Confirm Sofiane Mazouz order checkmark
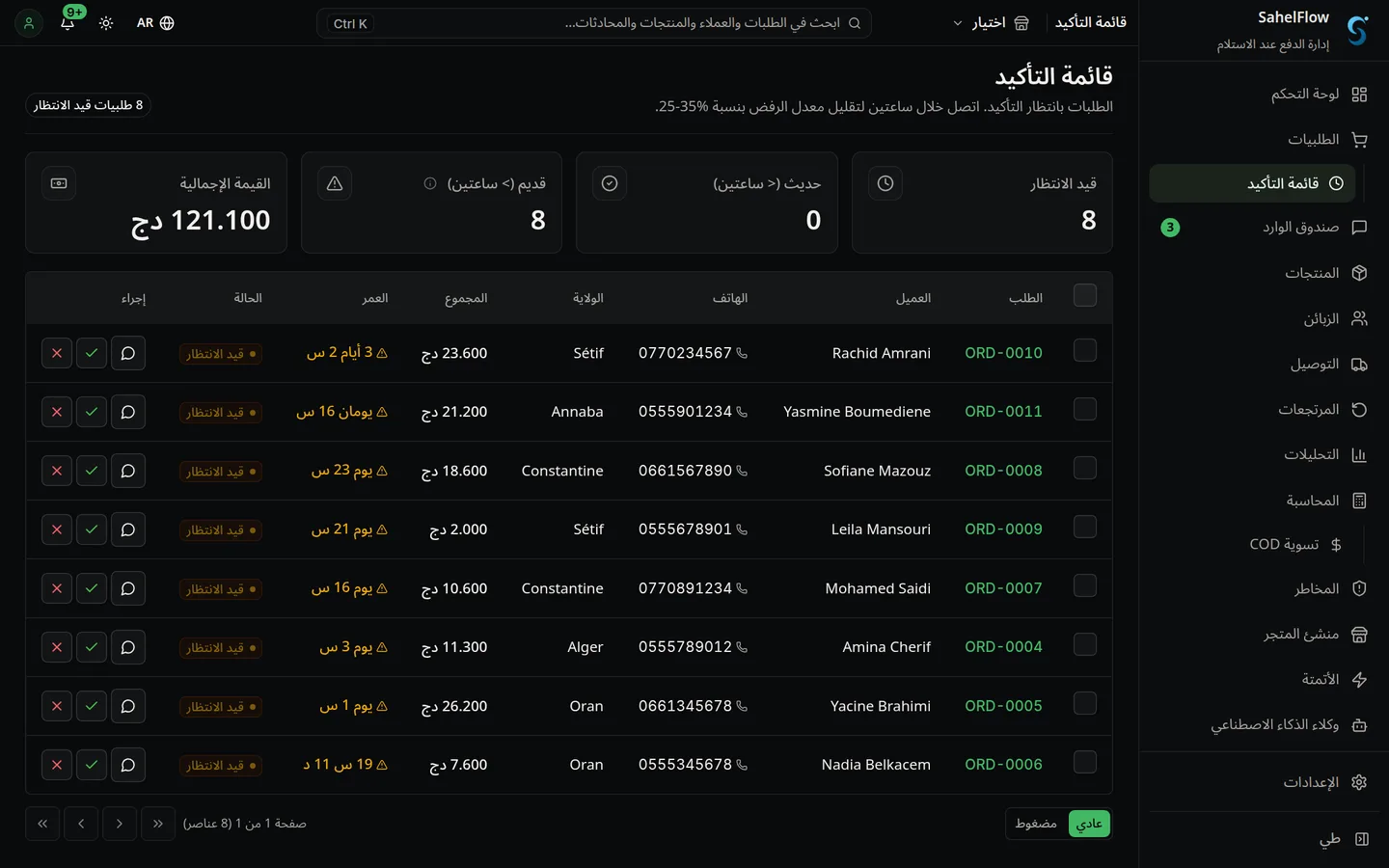1389x868 pixels. (92, 471)
